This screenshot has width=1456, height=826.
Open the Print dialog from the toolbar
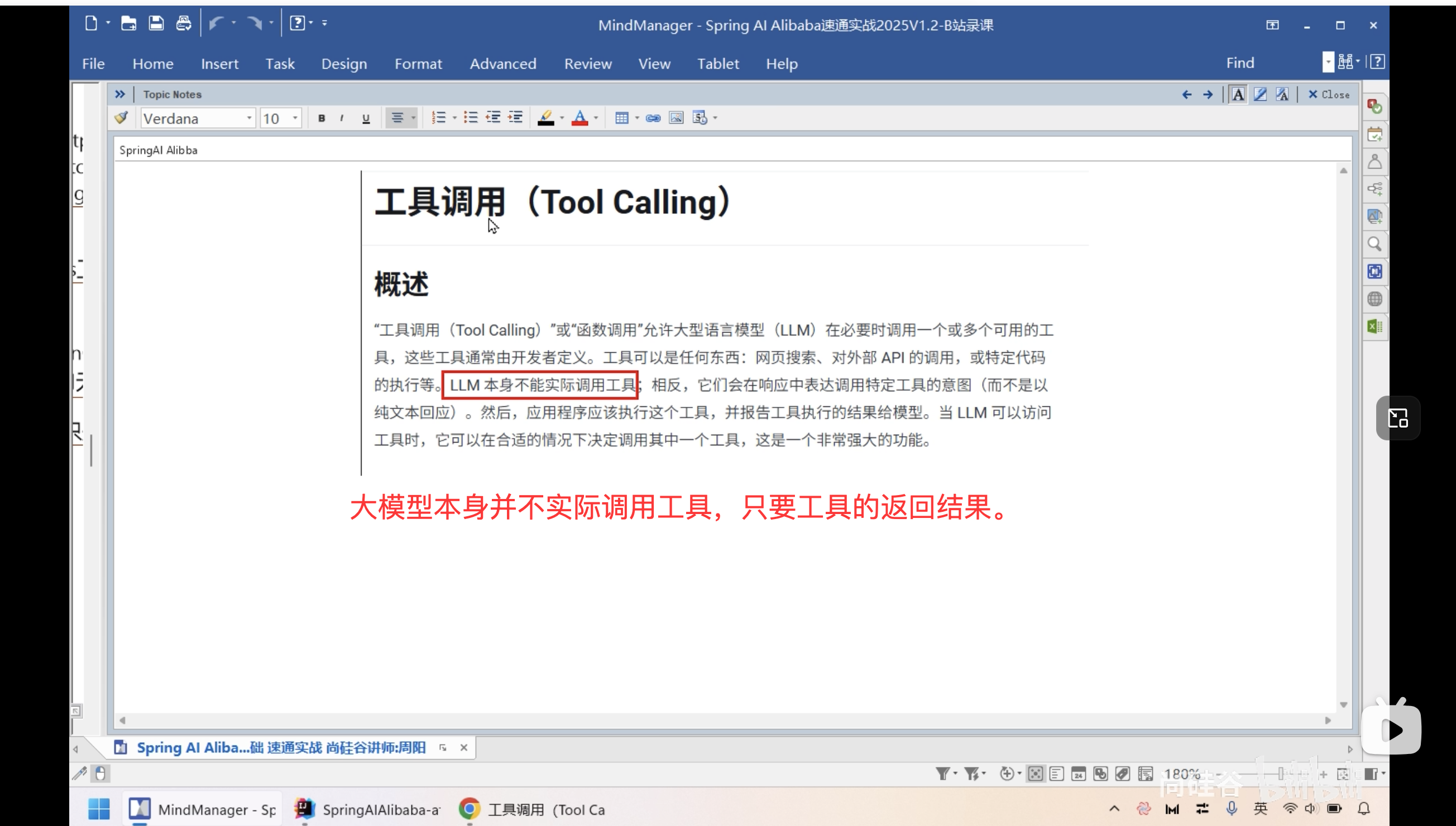coord(183,23)
